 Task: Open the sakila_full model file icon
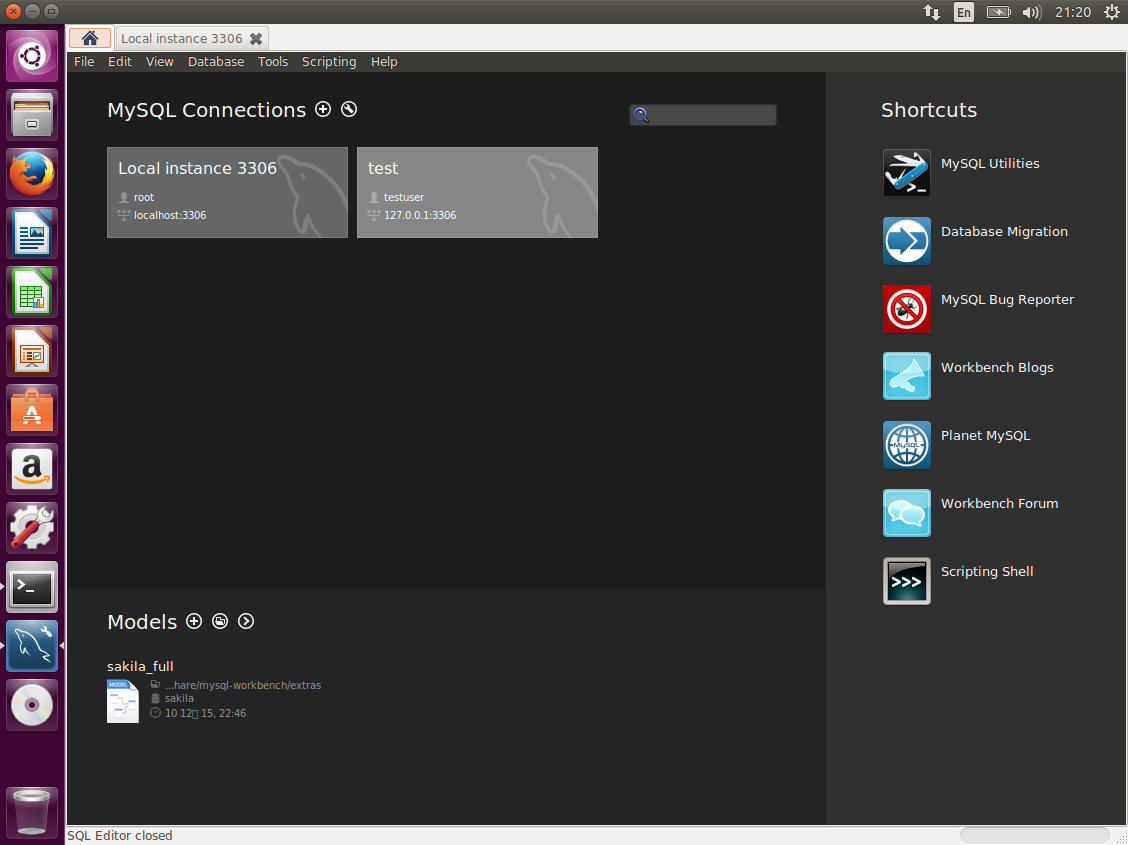[x=122, y=701]
